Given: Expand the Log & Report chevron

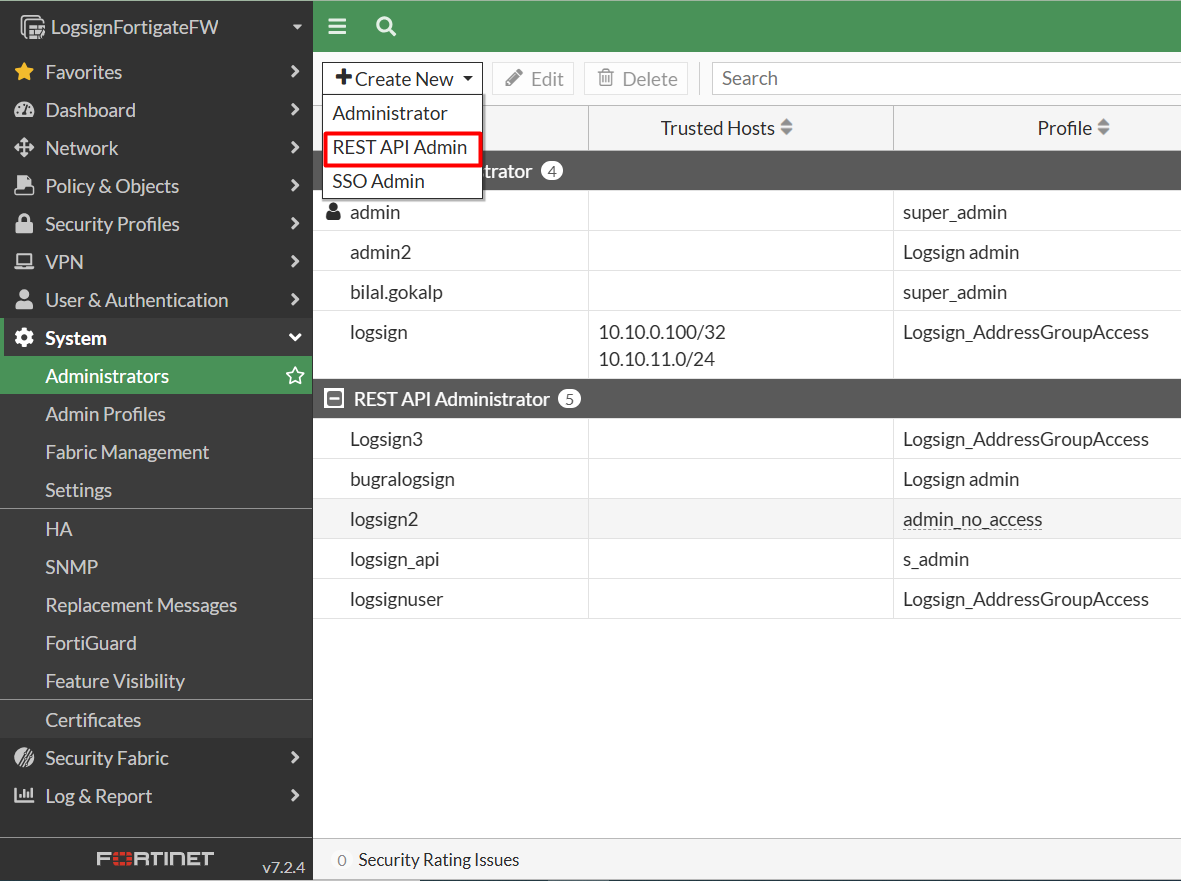Looking at the screenshot, I should tap(294, 795).
